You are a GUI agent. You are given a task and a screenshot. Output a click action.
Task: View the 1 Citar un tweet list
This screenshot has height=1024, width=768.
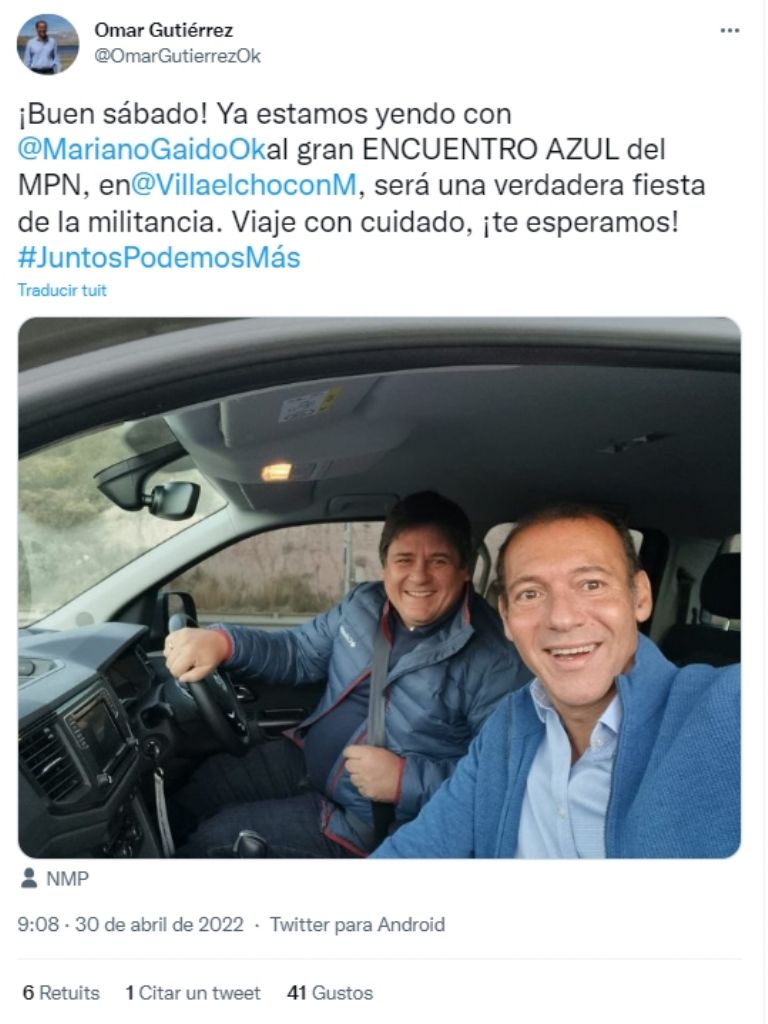[193, 993]
